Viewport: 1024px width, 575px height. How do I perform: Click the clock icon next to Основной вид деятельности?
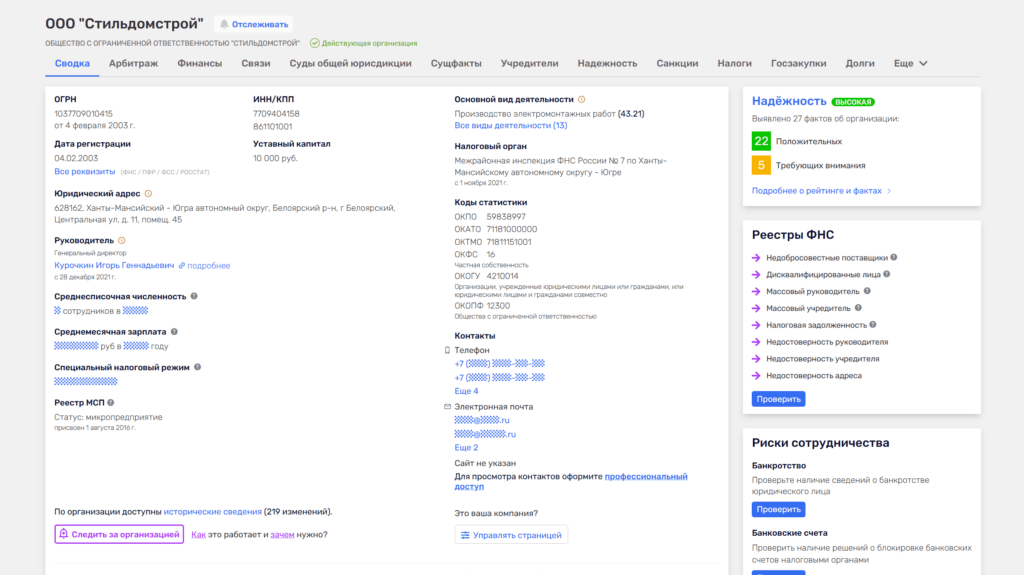pos(581,99)
